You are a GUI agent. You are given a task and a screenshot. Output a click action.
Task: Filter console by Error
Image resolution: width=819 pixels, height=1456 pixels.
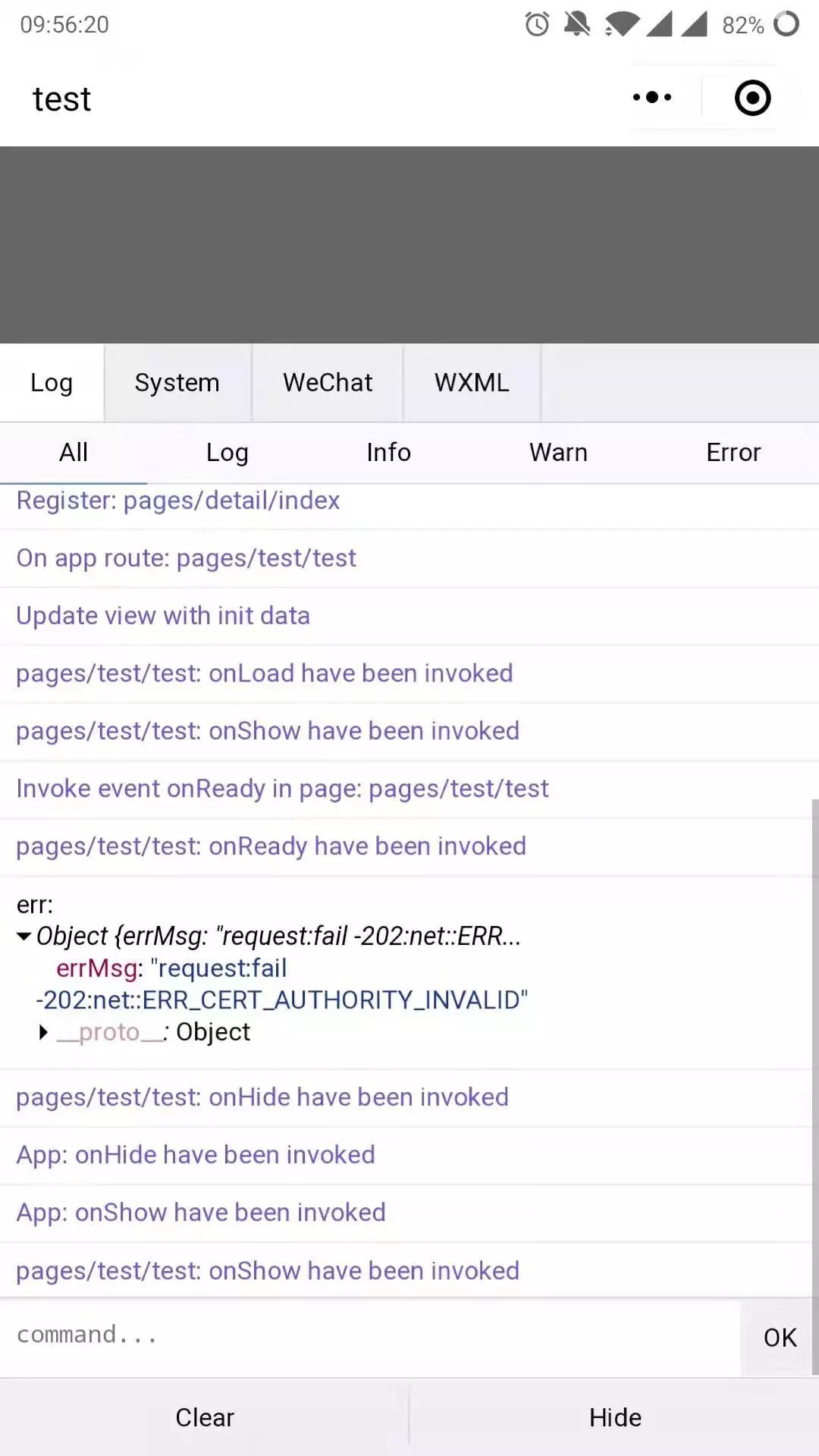(x=733, y=453)
